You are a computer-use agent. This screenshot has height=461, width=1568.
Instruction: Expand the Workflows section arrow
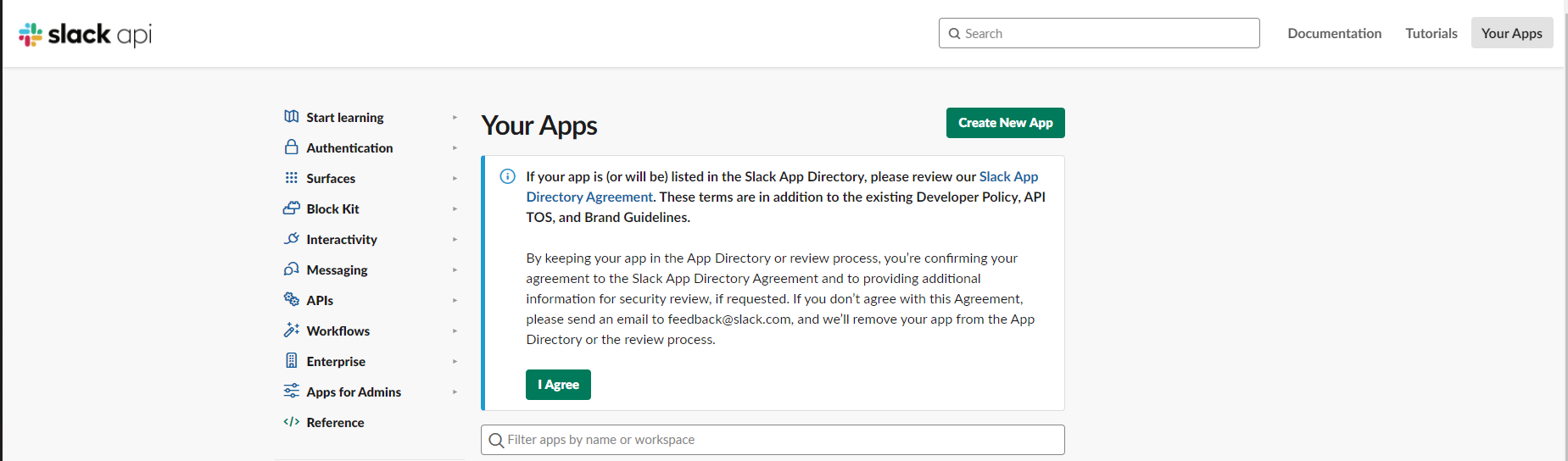[x=455, y=331]
